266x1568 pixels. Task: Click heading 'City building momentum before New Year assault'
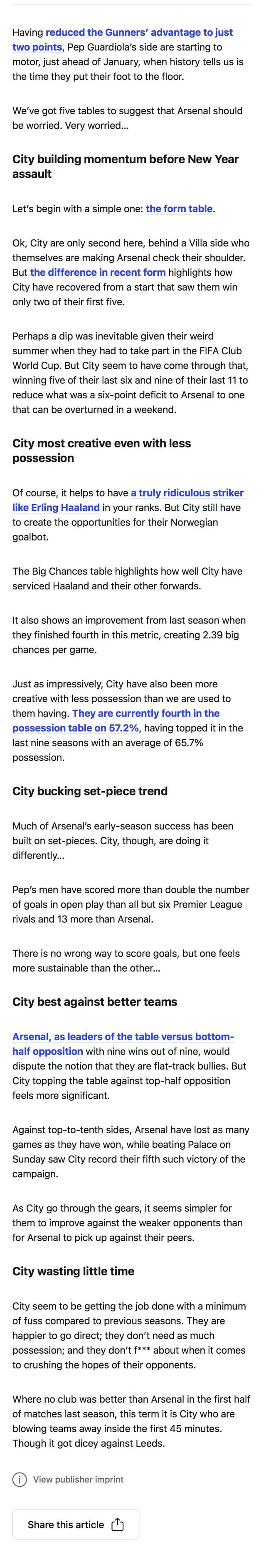(126, 166)
